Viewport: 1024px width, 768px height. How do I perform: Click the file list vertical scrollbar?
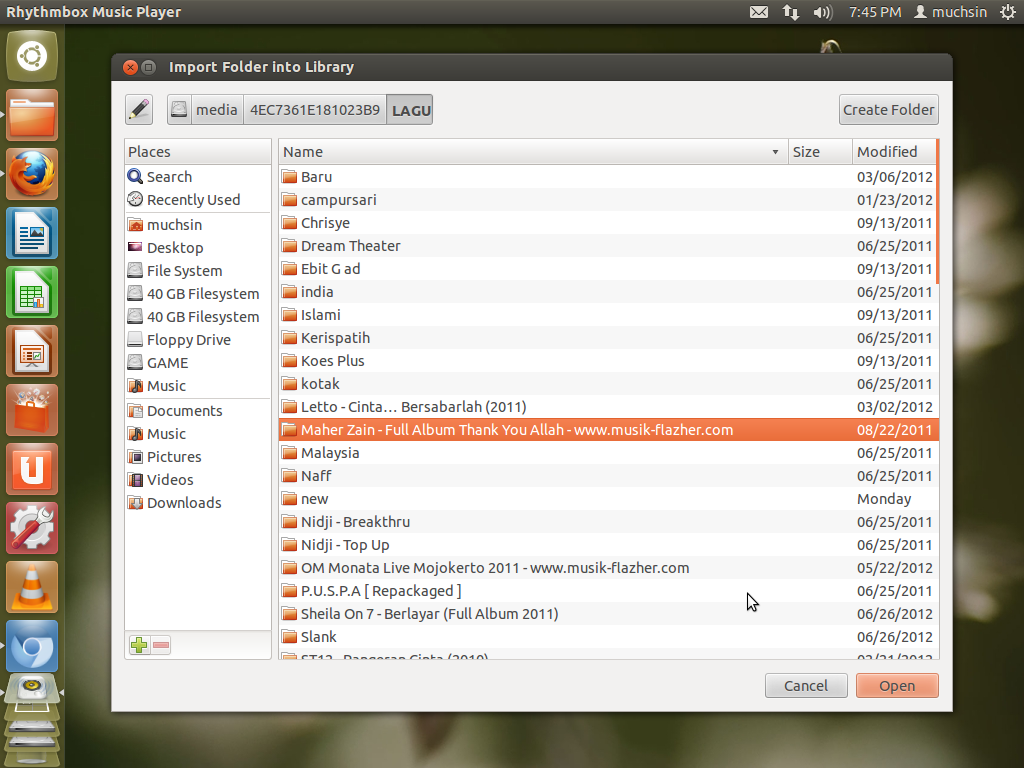[x=937, y=212]
